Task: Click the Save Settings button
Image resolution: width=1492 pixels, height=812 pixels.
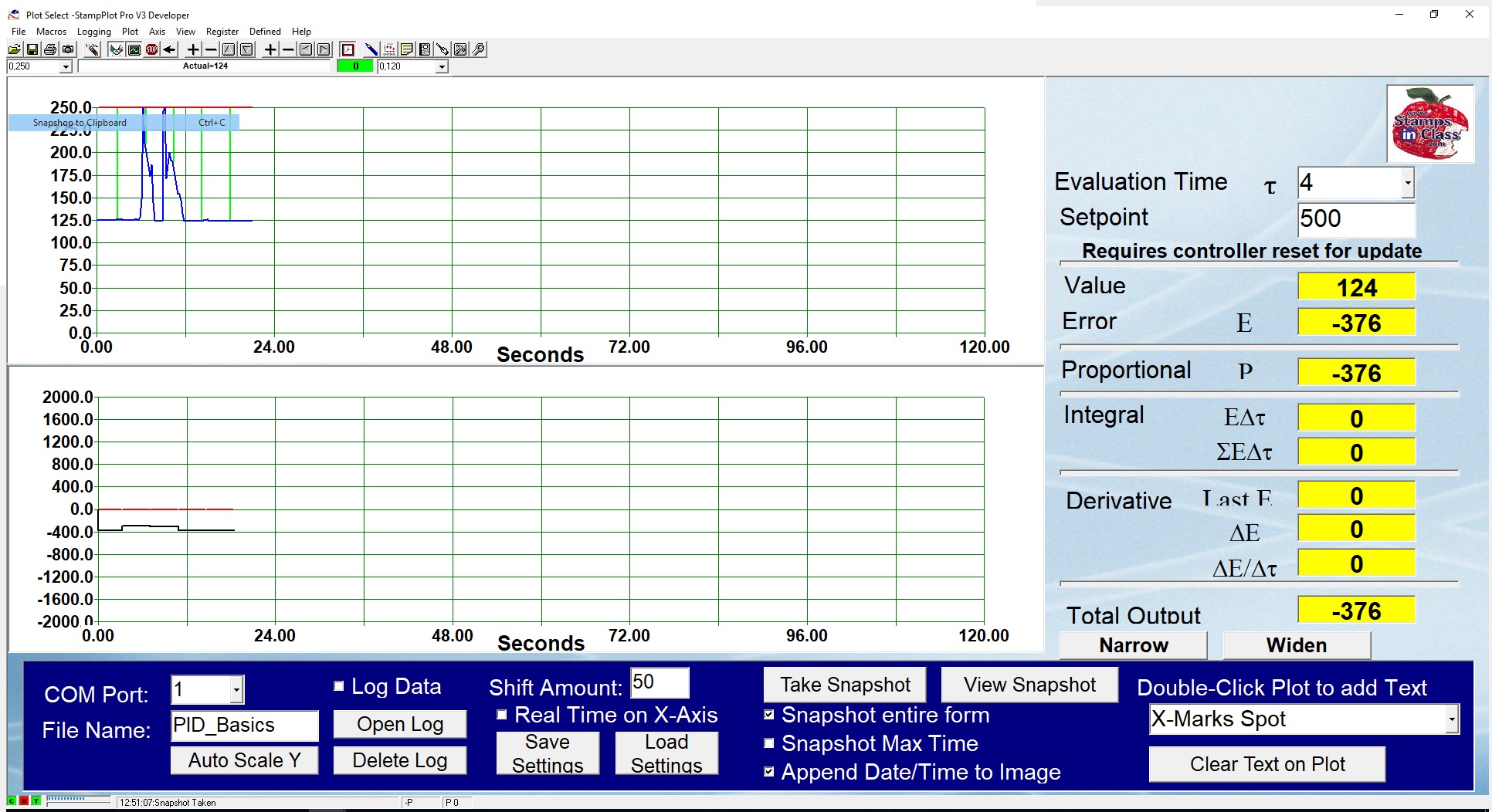Action: click(548, 753)
